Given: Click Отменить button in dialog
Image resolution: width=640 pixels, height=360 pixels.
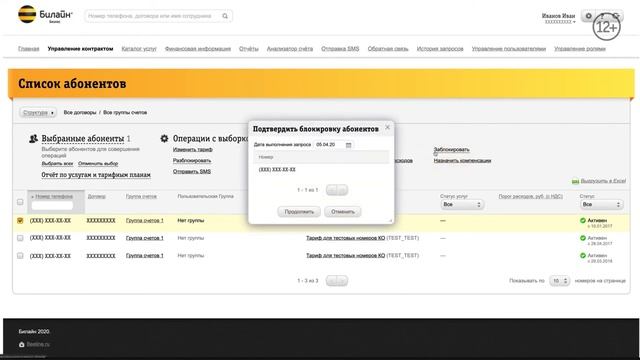Looking at the screenshot, I should (x=343, y=212).
